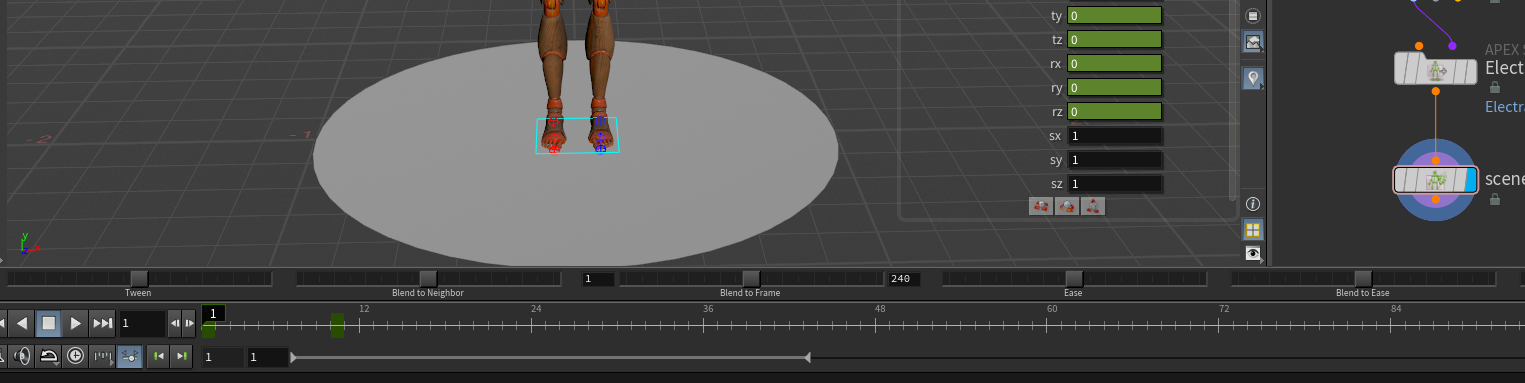1525x383 pixels.
Task: Play the animation in reverse
Action: point(22,323)
